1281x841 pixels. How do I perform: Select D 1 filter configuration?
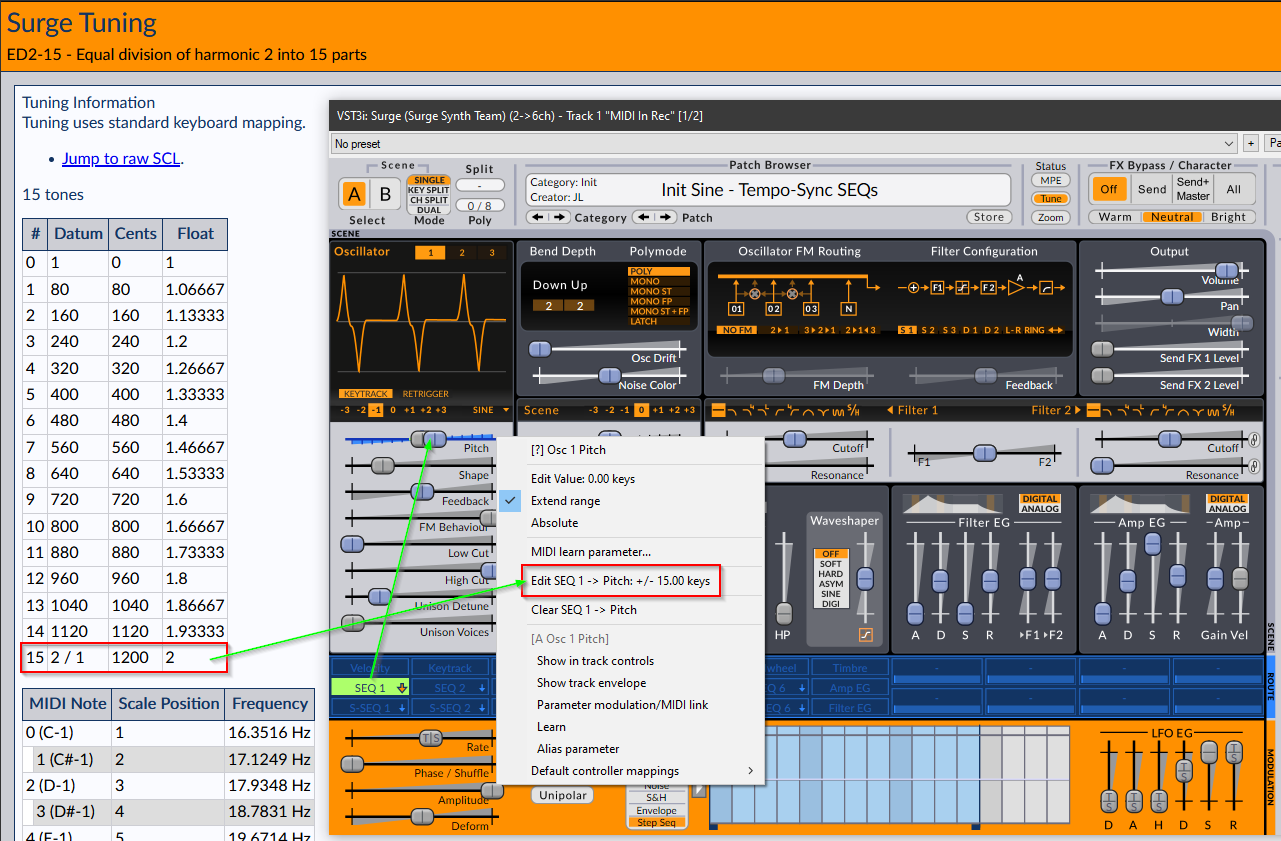970,329
